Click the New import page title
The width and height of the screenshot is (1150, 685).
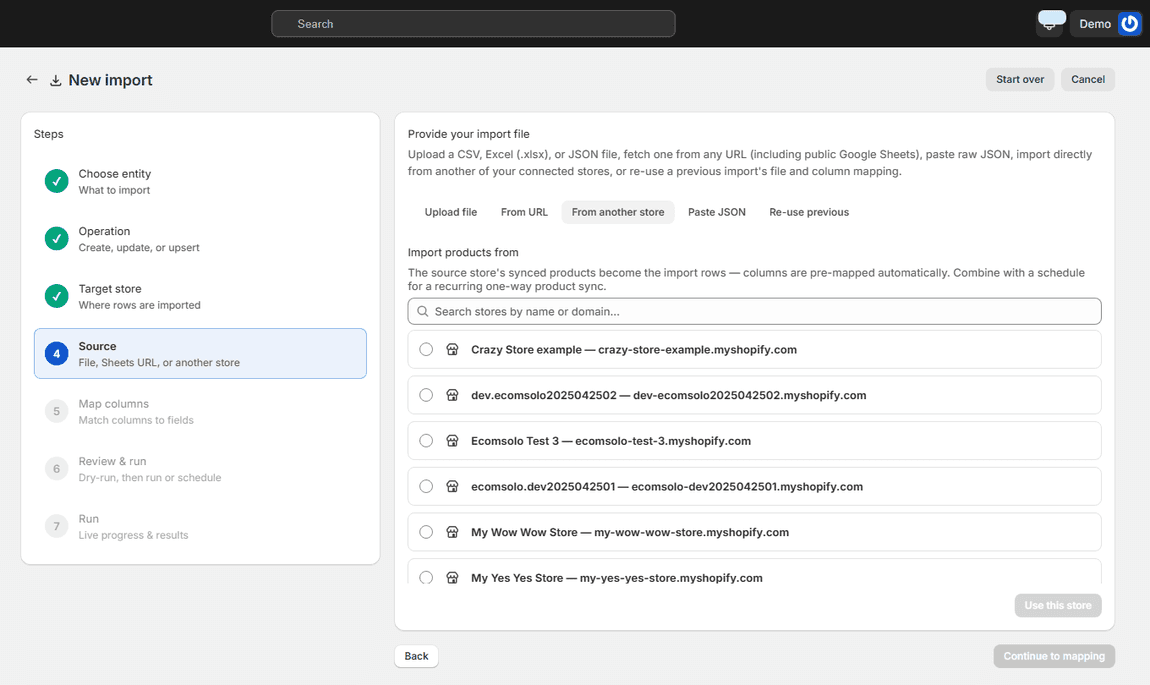pos(110,80)
